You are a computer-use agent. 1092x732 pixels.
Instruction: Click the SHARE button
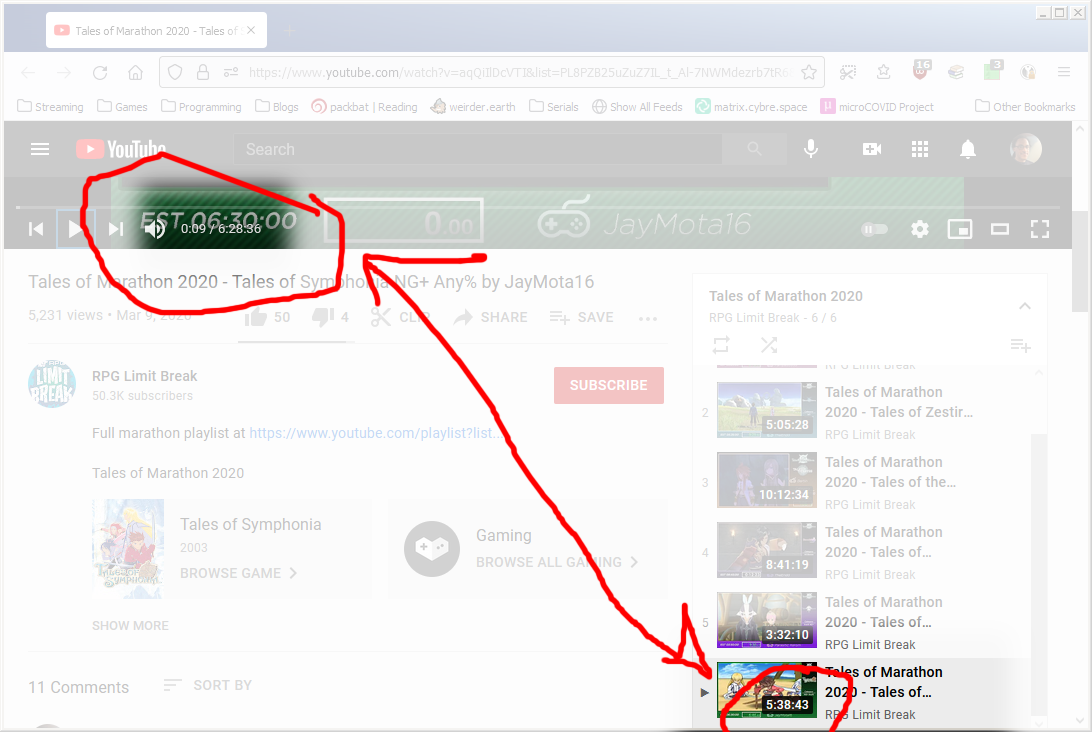pyautogui.click(x=490, y=318)
